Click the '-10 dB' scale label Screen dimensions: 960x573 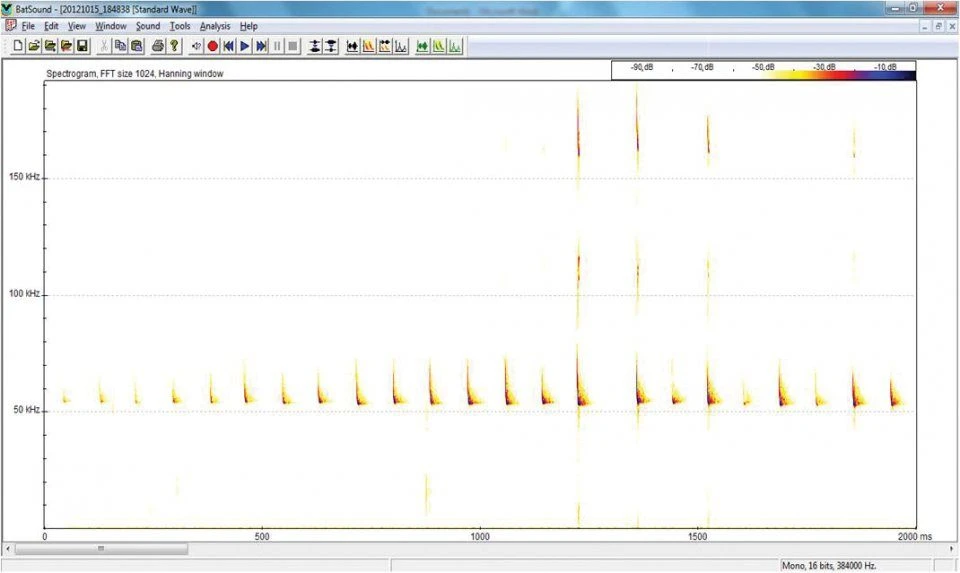(885, 67)
